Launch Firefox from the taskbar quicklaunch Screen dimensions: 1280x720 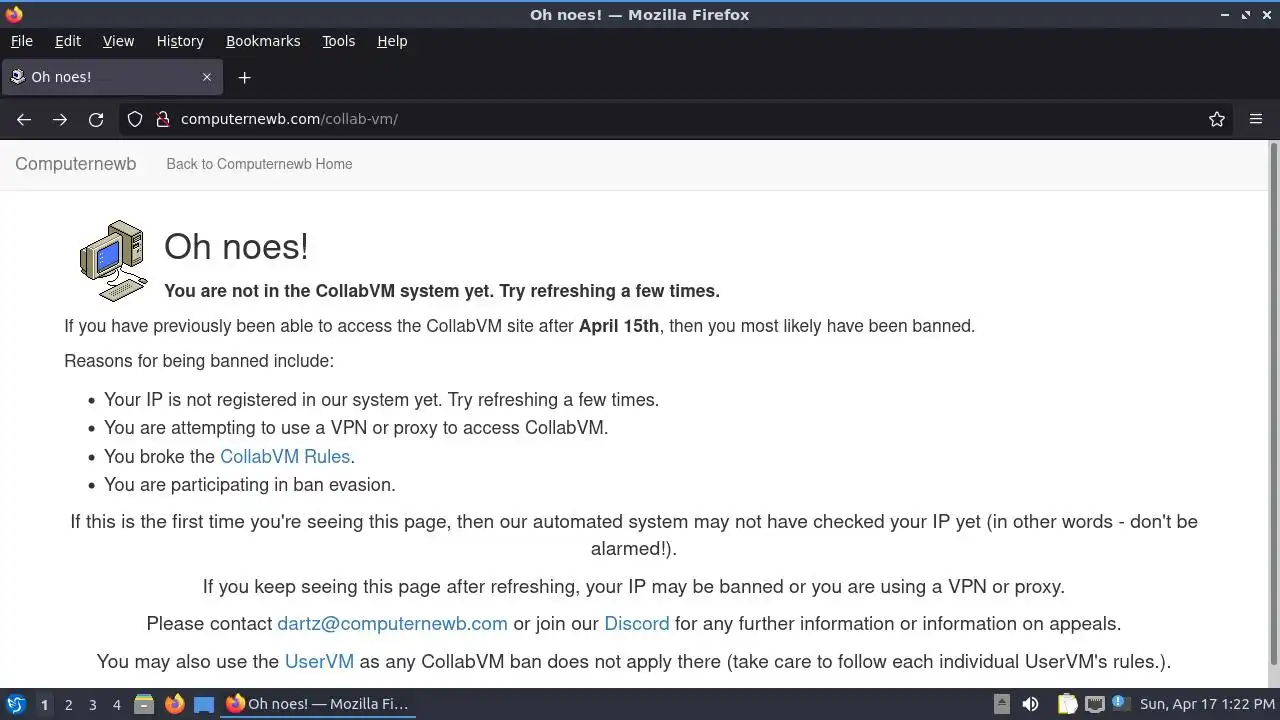[x=174, y=704]
